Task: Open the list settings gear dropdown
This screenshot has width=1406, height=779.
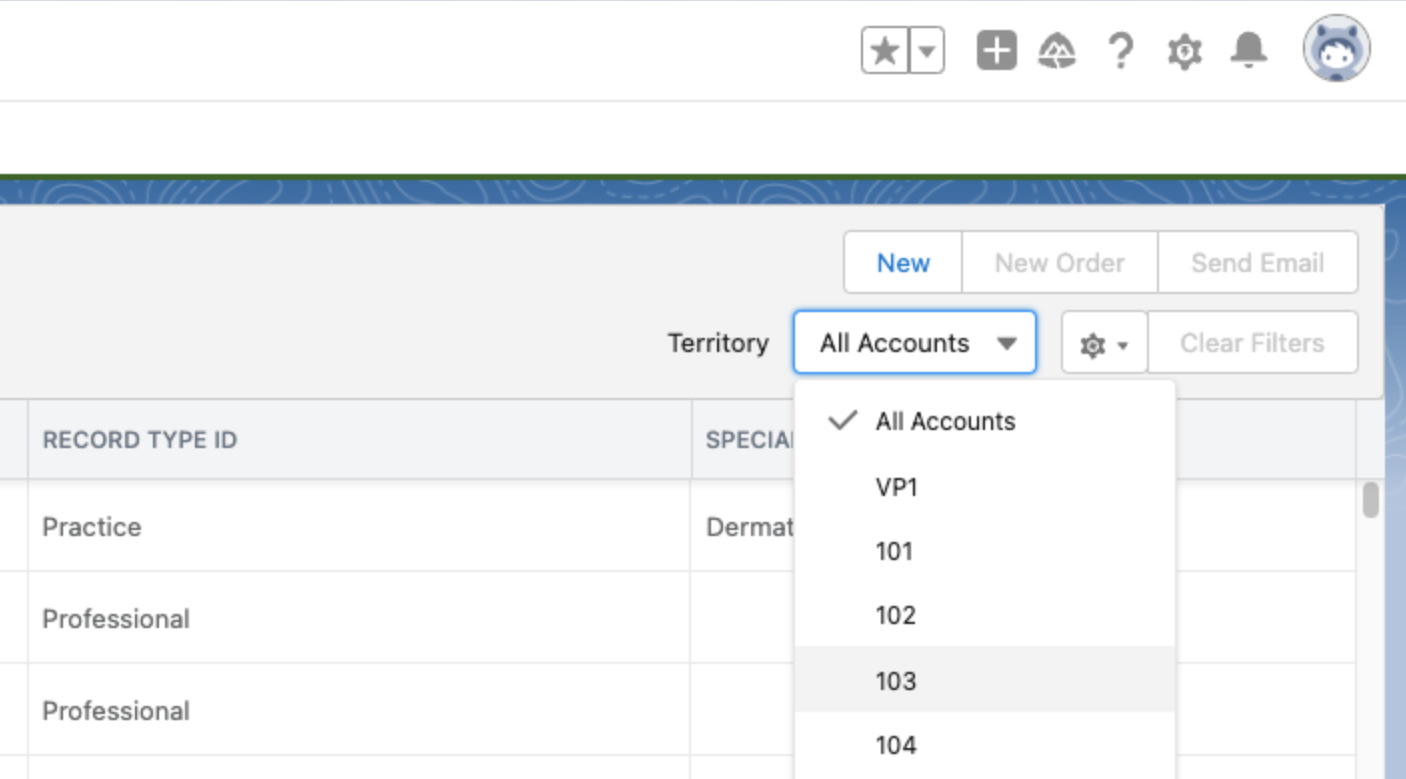Action: pyautogui.click(x=1103, y=344)
